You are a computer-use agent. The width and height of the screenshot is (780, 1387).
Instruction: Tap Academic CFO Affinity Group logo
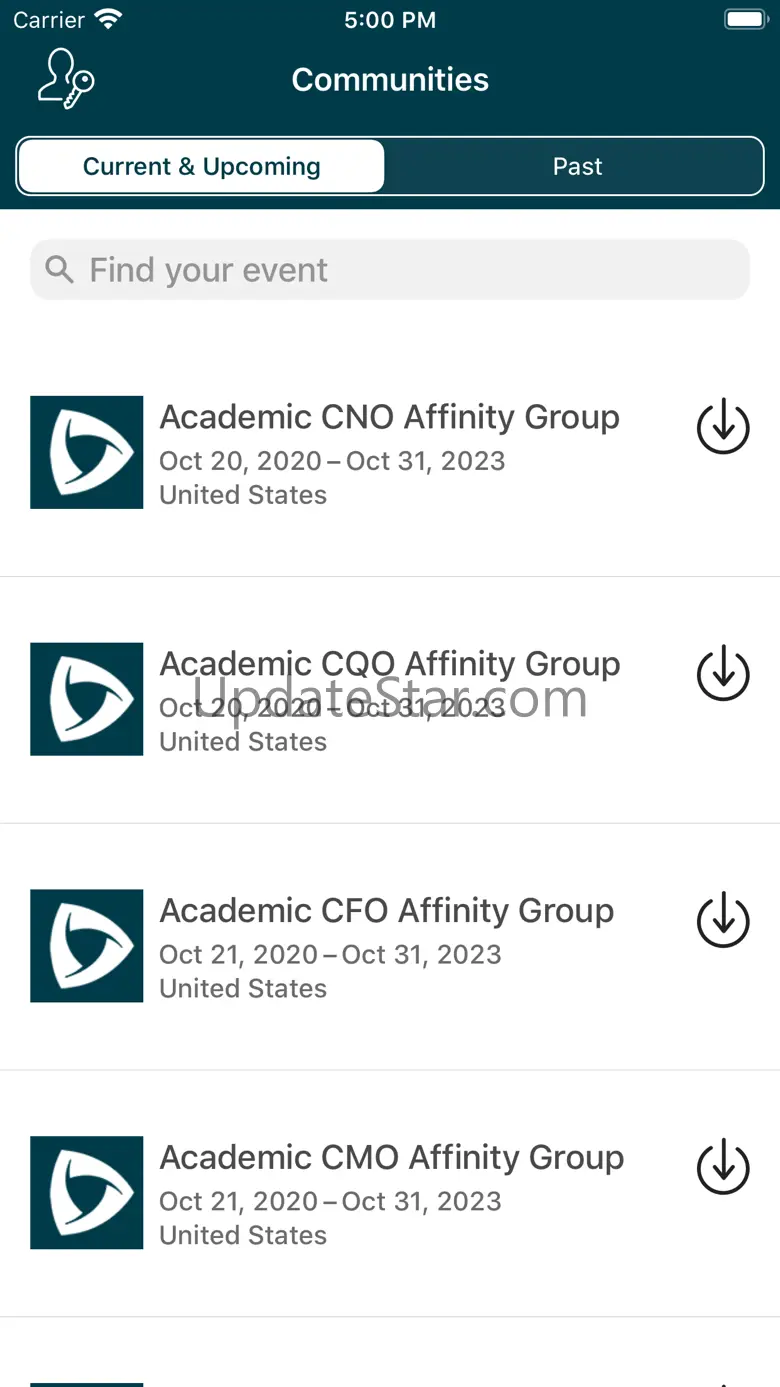coord(87,946)
